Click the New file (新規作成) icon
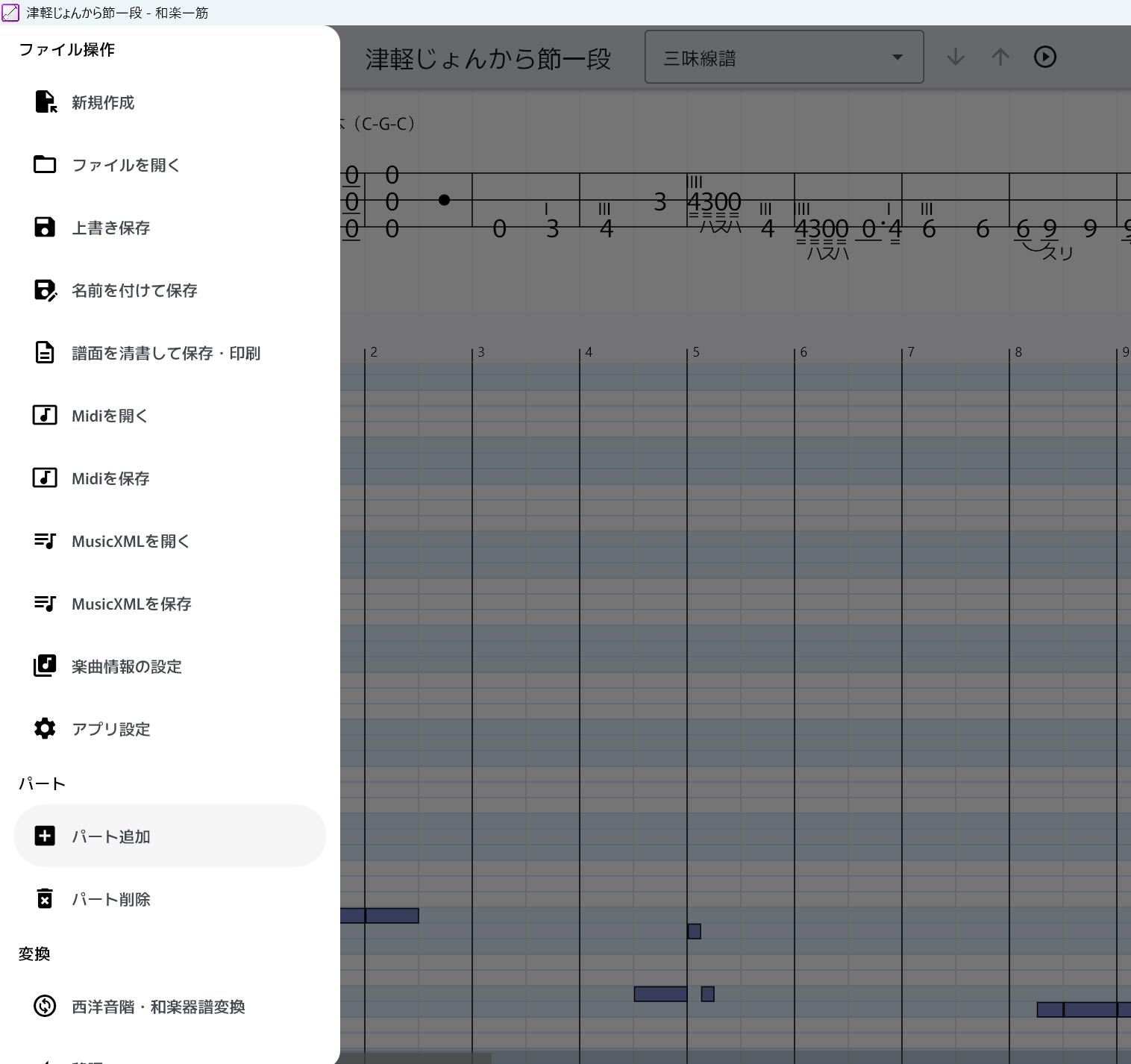 (x=46, y=102)
